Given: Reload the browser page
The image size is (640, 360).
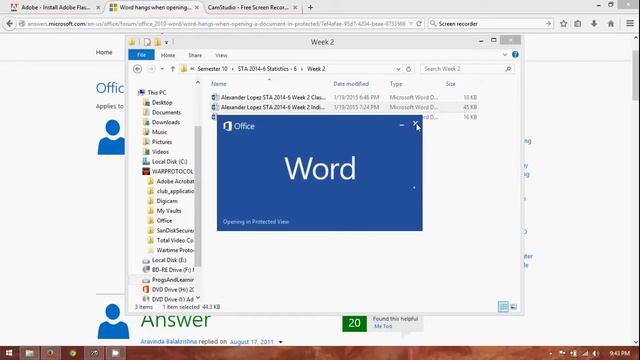Looking at the screenshot, I should point(419,24).
